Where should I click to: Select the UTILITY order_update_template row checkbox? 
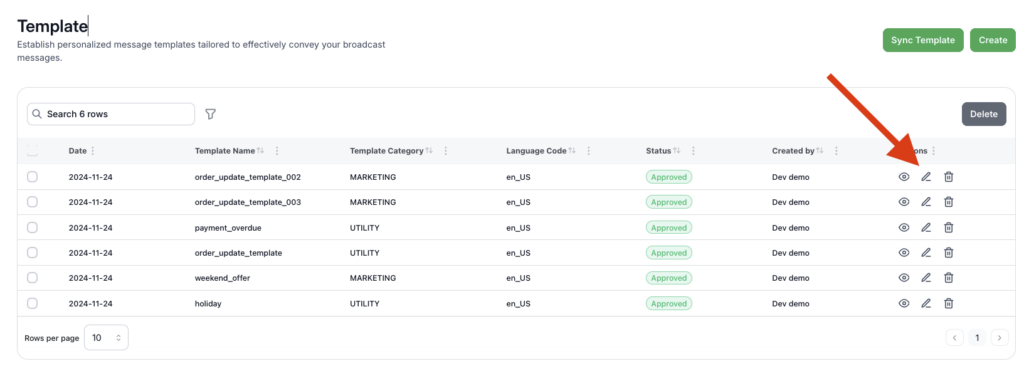(32, 253)
